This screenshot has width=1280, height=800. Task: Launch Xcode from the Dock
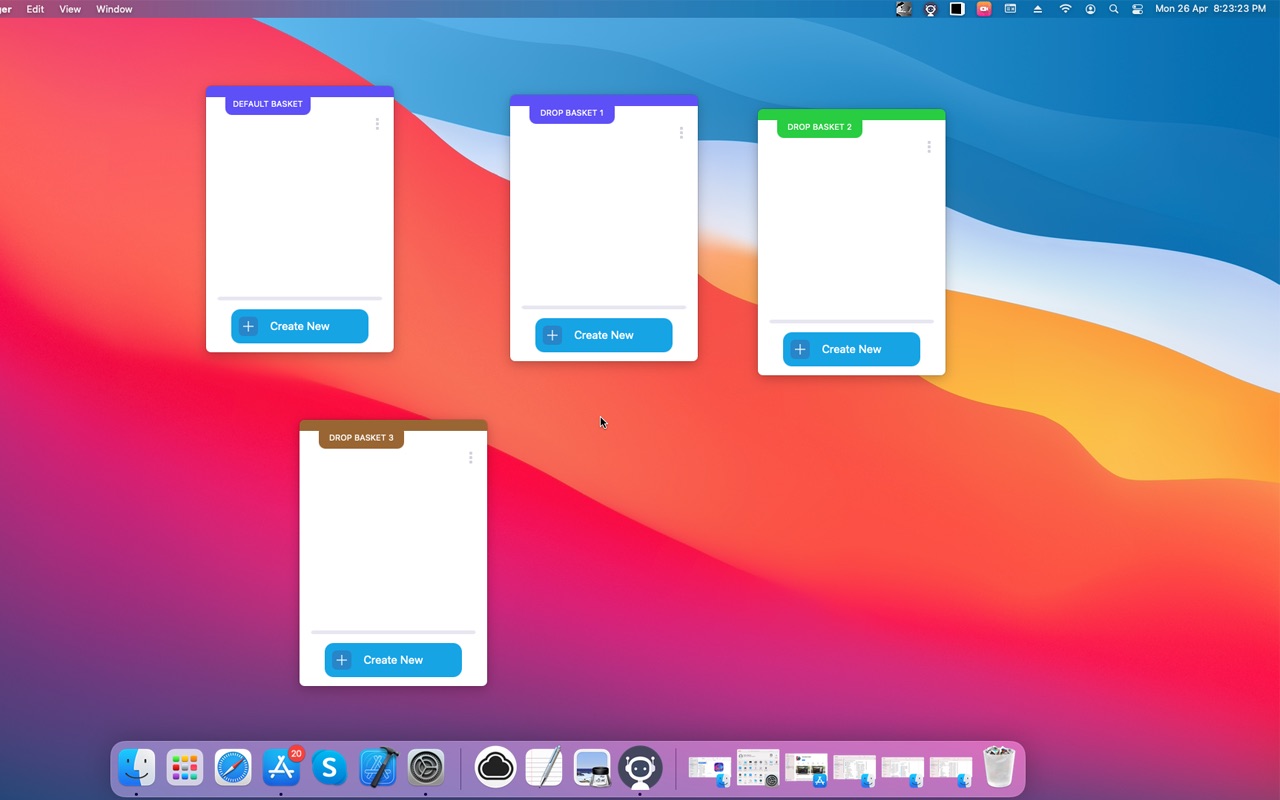[378, 768]
